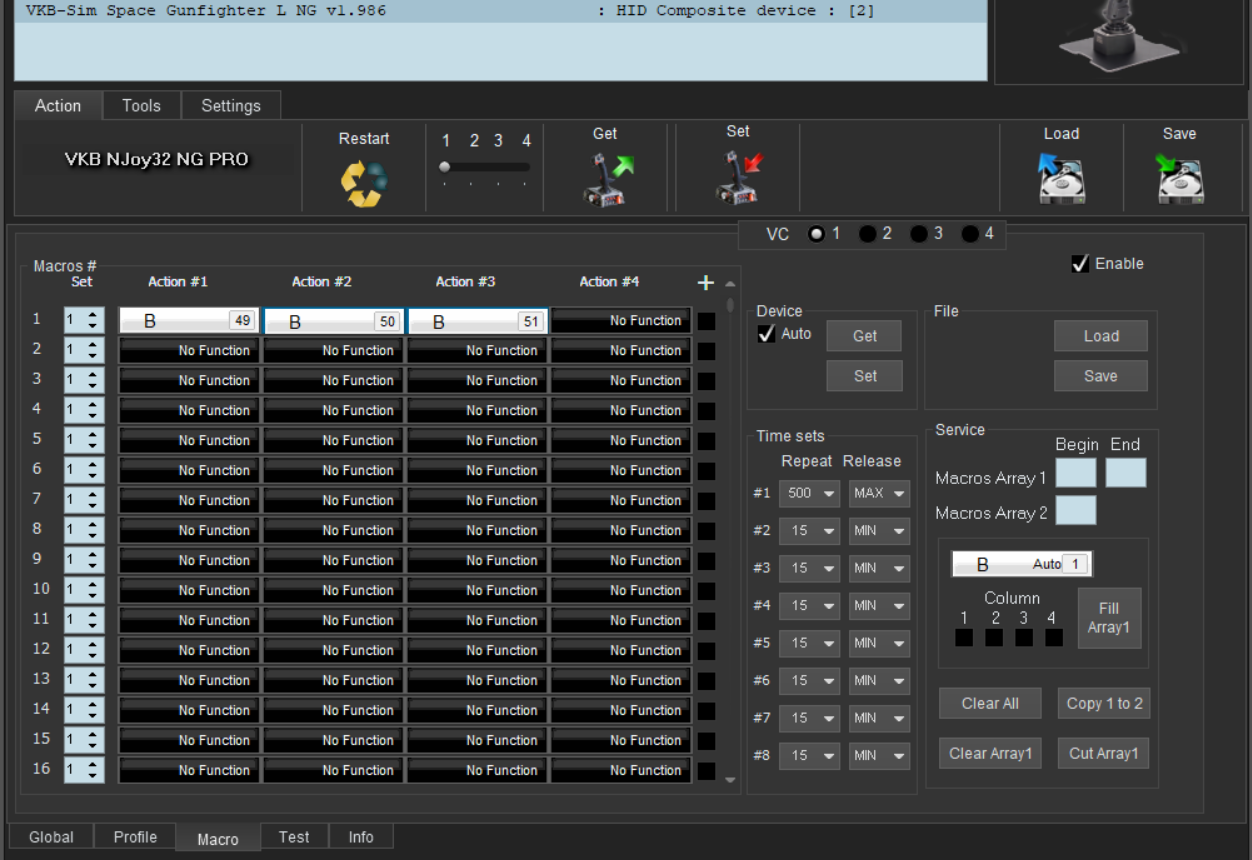Open the #7 Release dropdown
Image resolution: width=1252 pixels, height=860 pixels.
[880, 718]
